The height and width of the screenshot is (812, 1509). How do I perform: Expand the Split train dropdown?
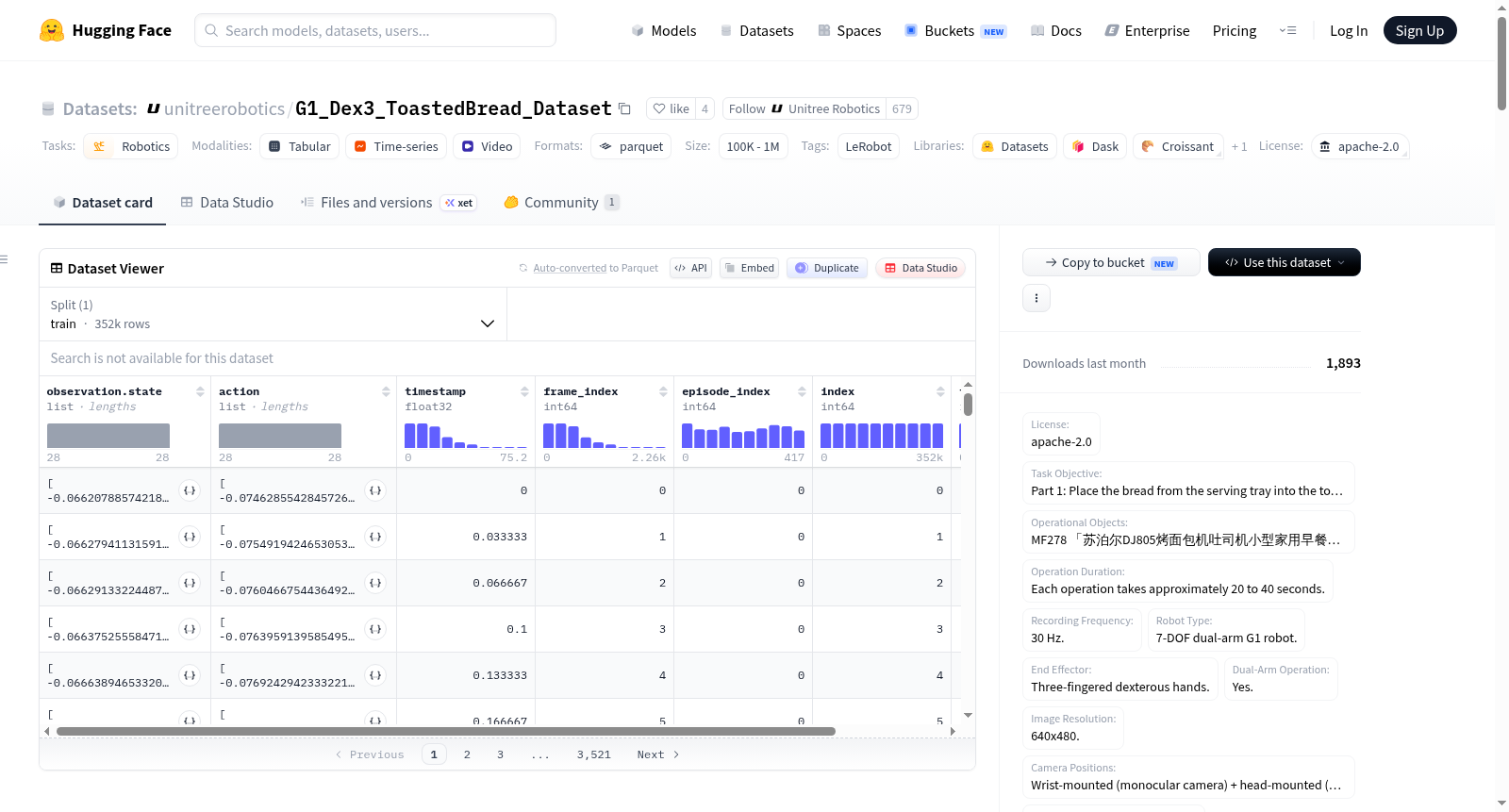coord(273,314)
